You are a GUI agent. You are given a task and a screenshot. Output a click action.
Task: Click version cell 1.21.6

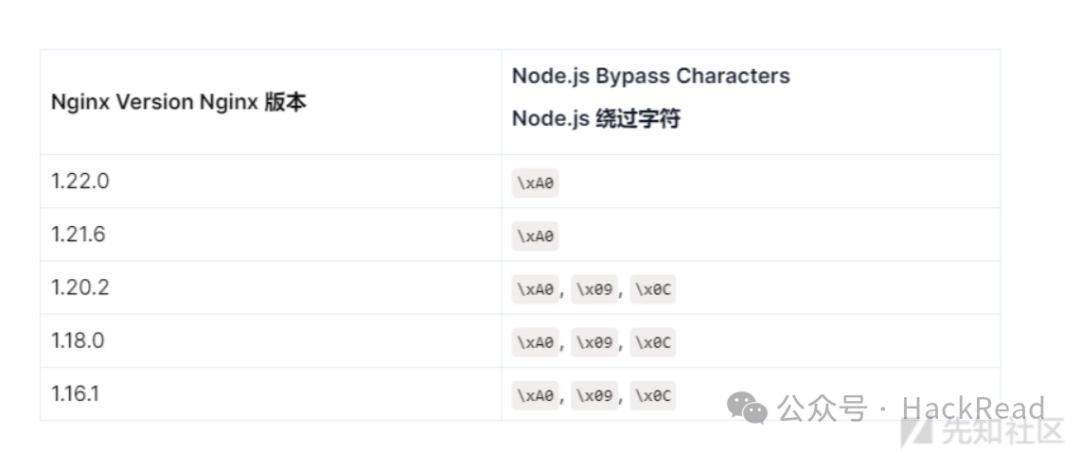pyautogui.click(x=78, y=234)
